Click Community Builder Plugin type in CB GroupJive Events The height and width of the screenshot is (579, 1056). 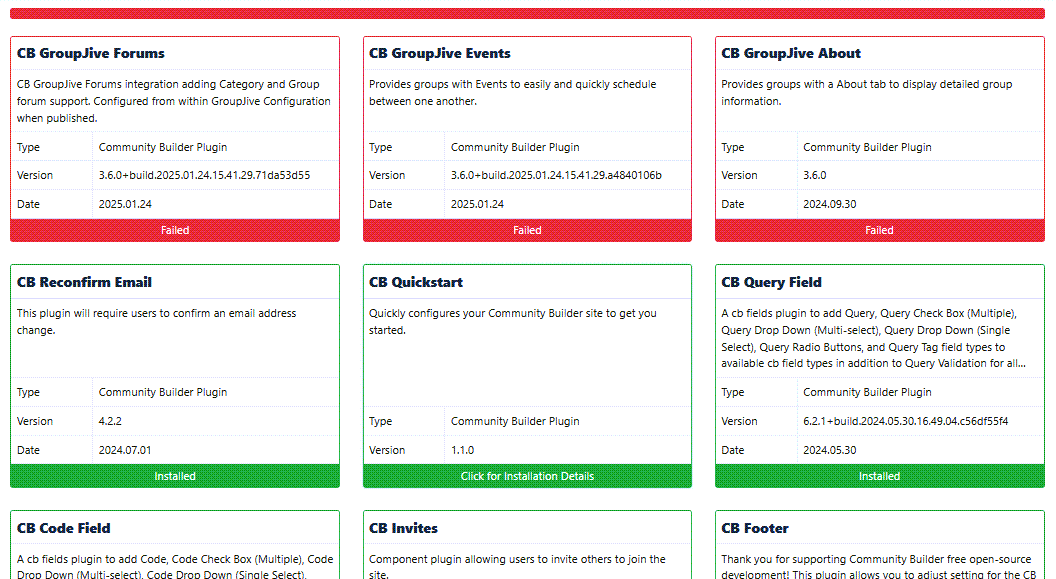pos(515,147)
